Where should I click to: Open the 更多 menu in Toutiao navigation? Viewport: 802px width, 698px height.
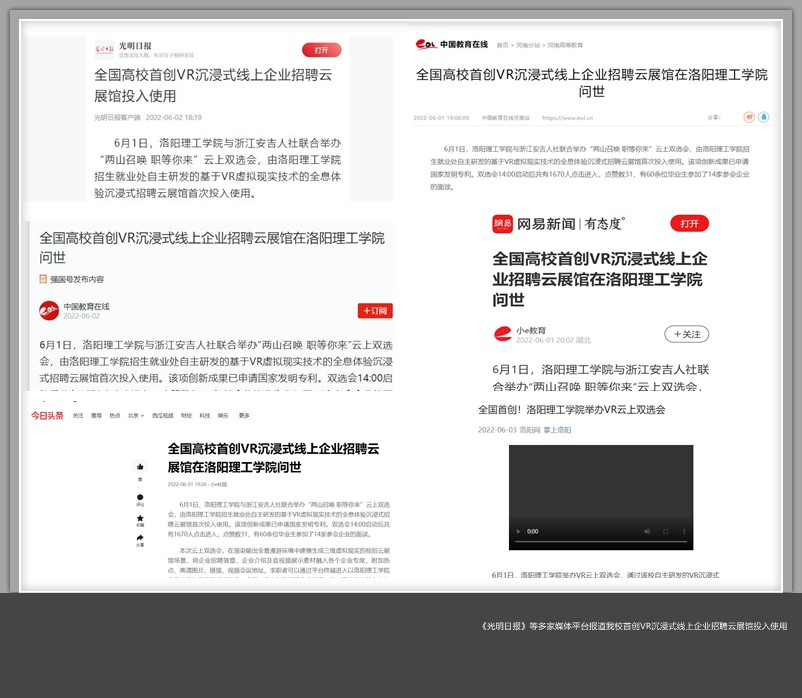[x=244, y=415]
